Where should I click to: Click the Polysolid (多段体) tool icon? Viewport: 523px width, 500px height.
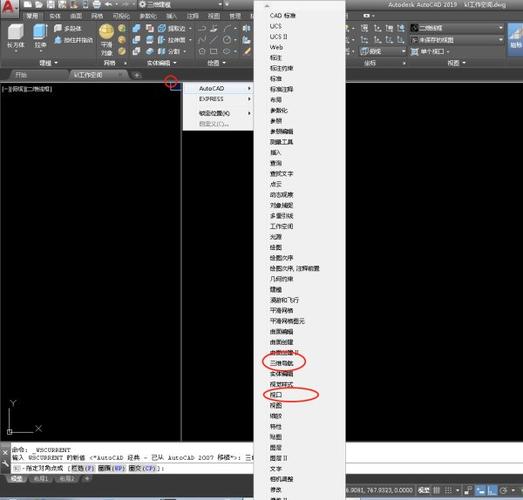pyautogui.click(x=58, y=28)
